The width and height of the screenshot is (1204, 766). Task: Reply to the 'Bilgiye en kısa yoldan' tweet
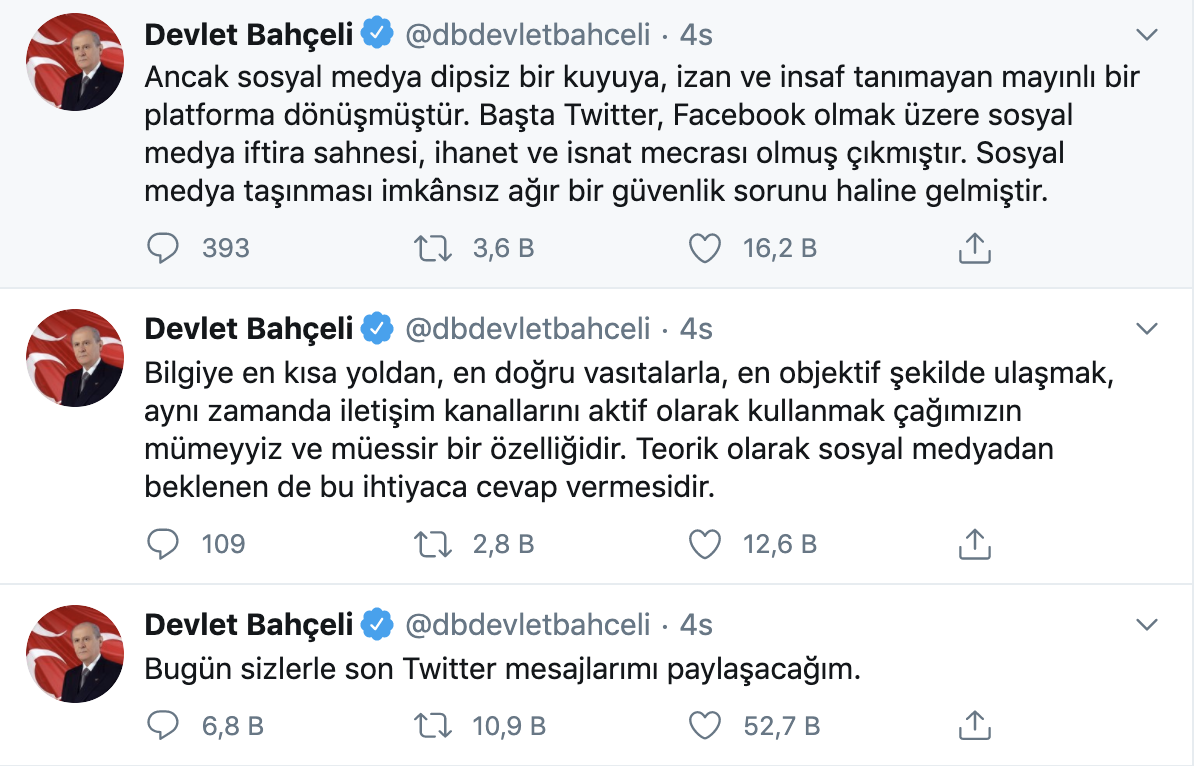pyautogui.click(x=163, y=544)
